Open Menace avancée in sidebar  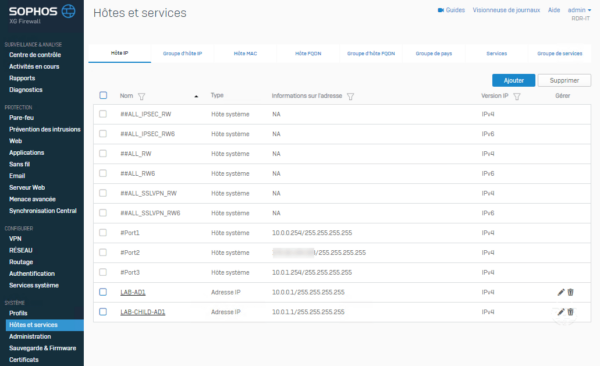coord(32,199)
